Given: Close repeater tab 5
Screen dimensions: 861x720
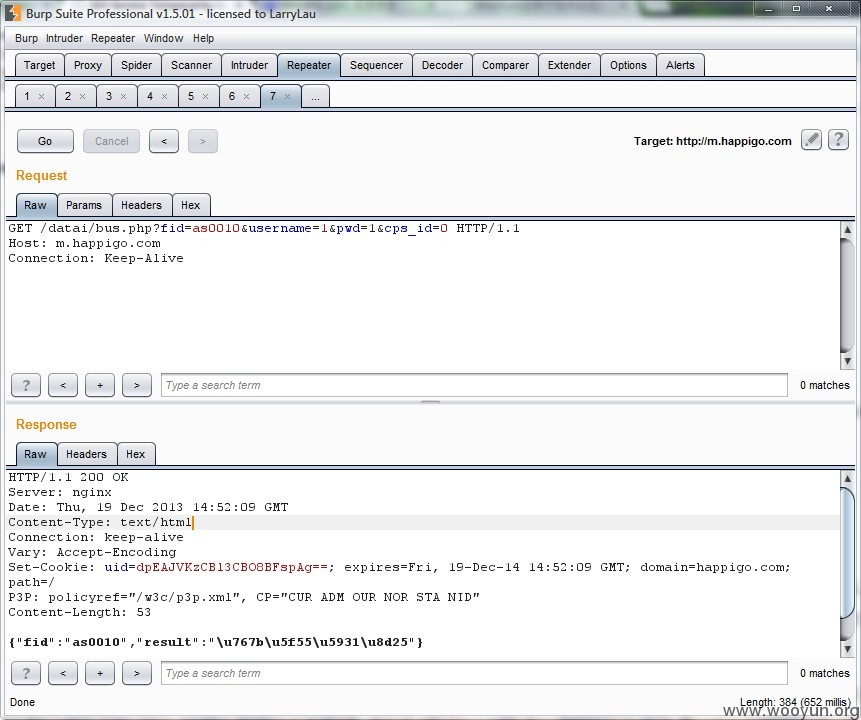Looking at the screenshot, I should point(205,97).
